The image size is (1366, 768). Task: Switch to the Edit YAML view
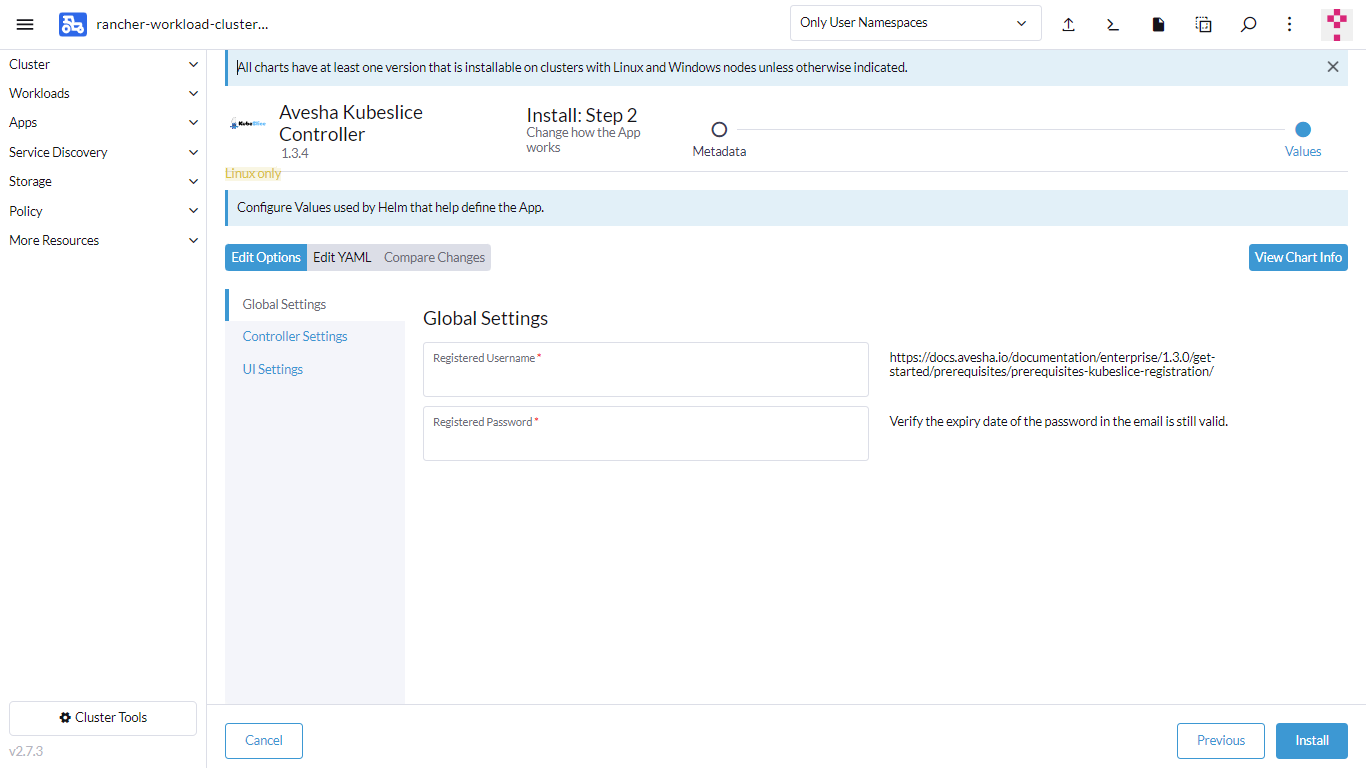point(342,257)
